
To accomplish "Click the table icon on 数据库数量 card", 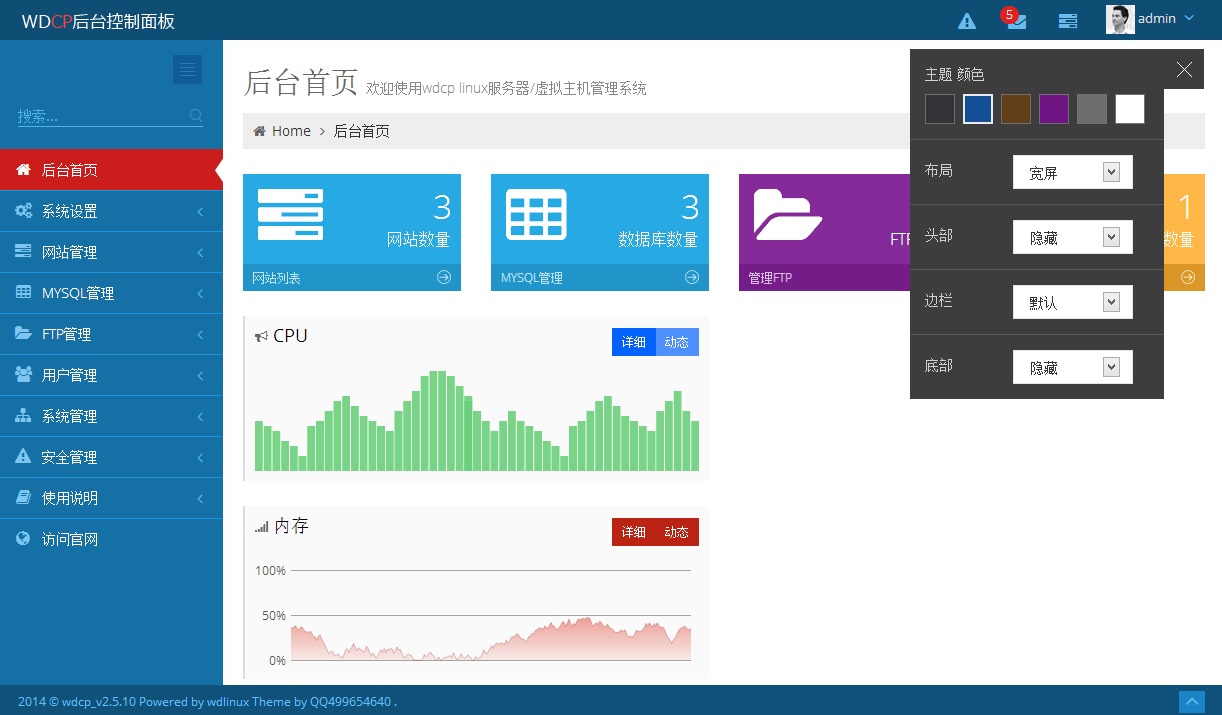I will 536,214.
